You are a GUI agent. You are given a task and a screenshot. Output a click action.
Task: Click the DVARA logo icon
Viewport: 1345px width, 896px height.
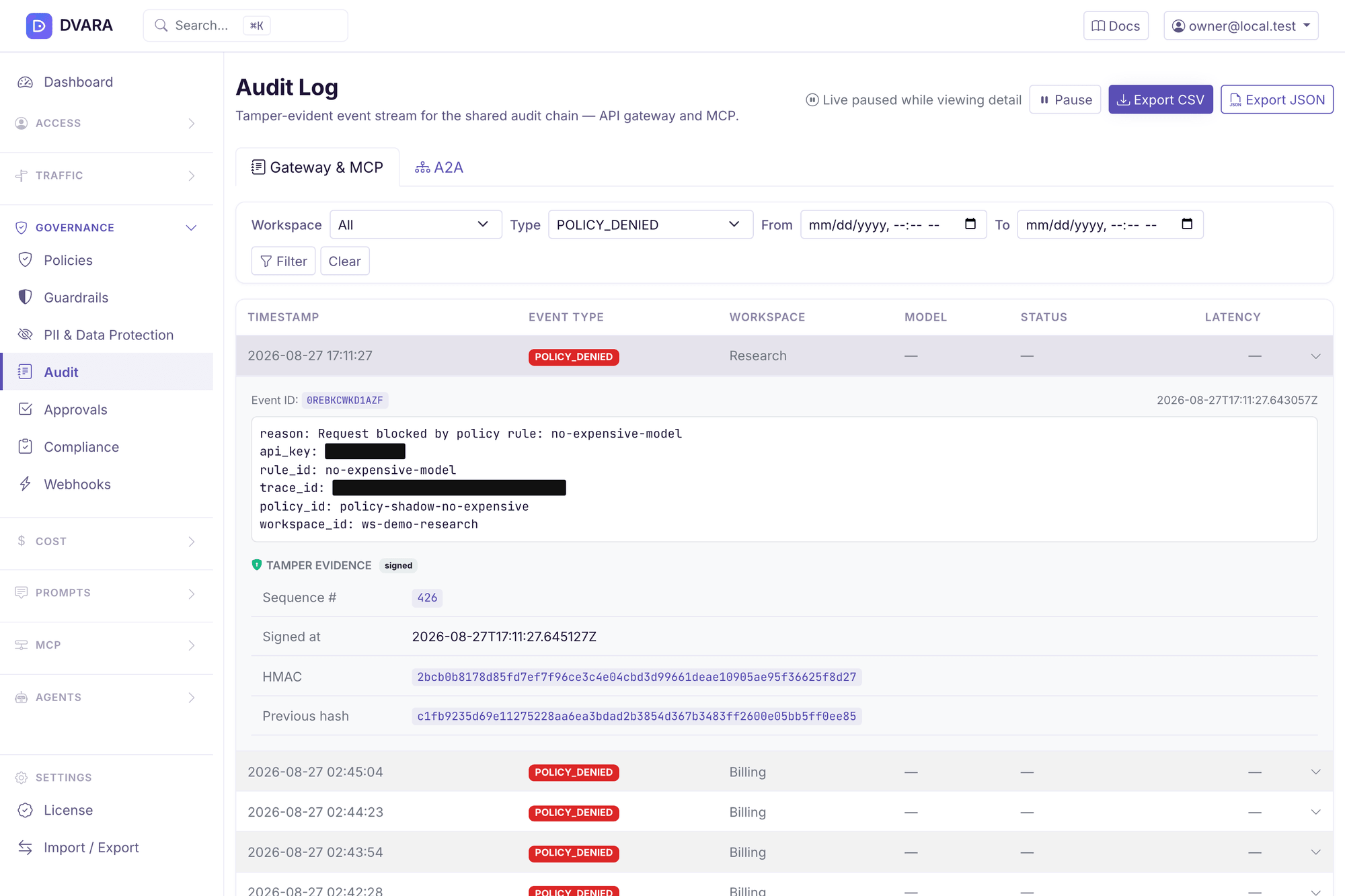click(x=39, y=26)
